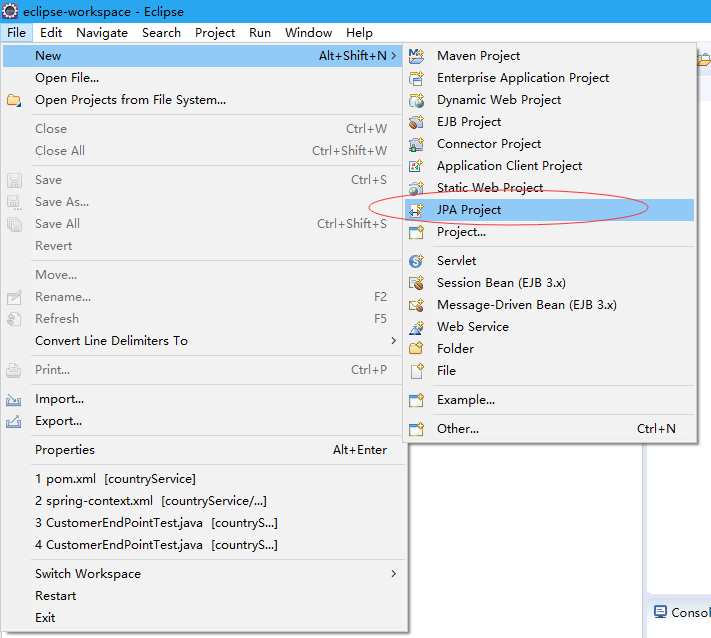Click the Maven Project icon

pos(416,56)
